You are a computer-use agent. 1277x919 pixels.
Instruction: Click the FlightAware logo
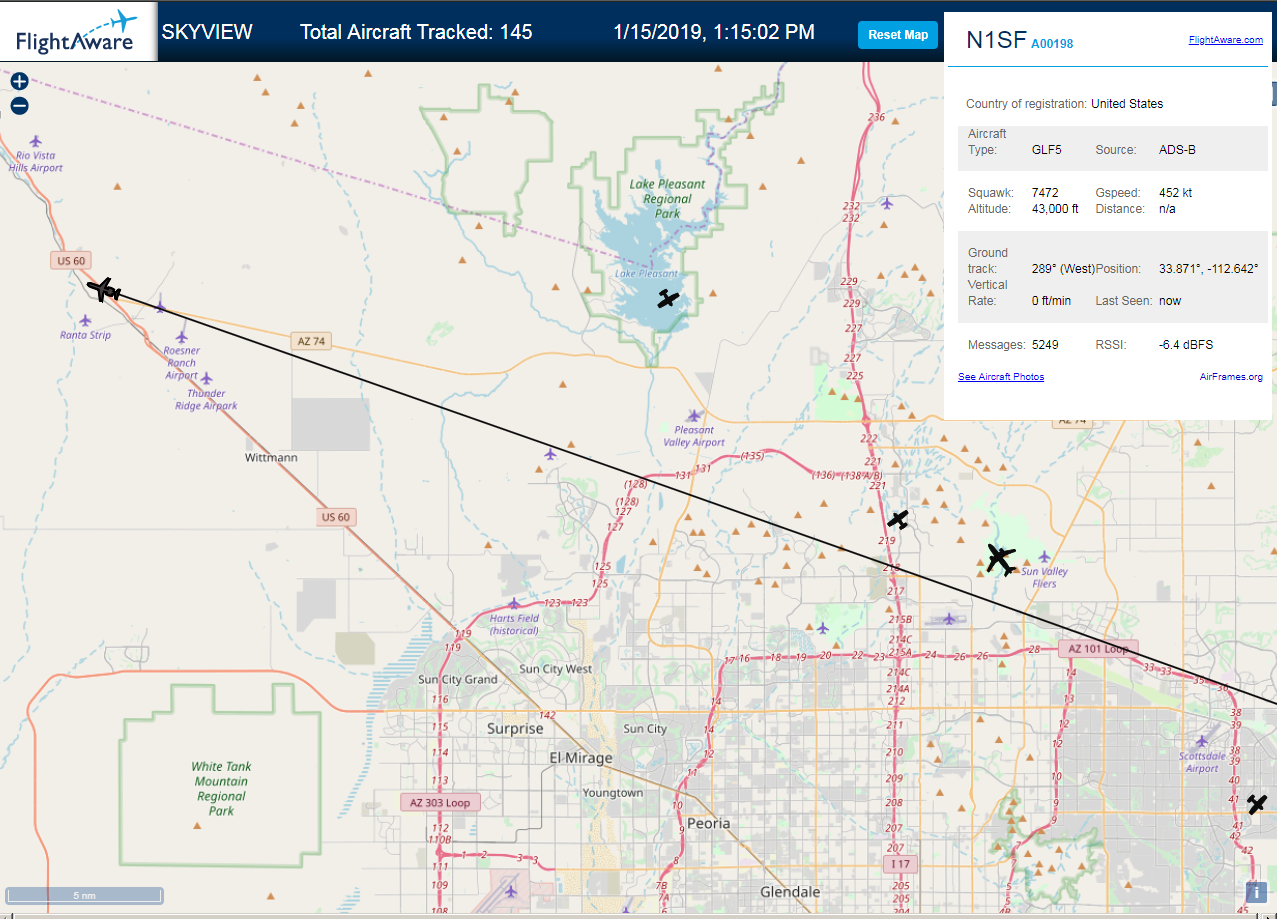click(x=78, y=32)
